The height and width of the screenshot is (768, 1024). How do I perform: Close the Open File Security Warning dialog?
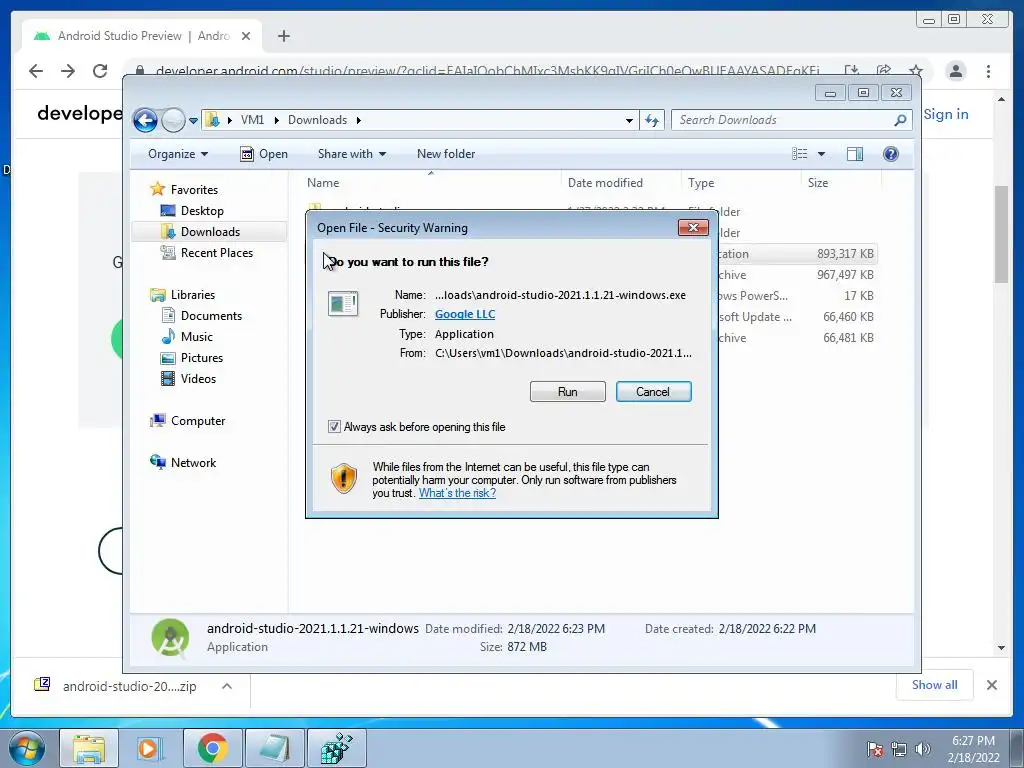tap(693, 227)
